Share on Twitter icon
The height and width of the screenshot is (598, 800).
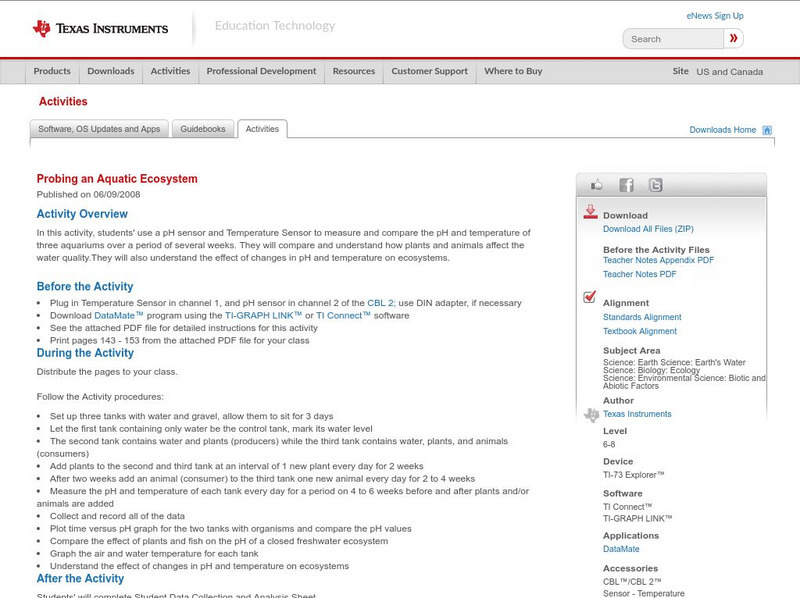click(655, 185)
